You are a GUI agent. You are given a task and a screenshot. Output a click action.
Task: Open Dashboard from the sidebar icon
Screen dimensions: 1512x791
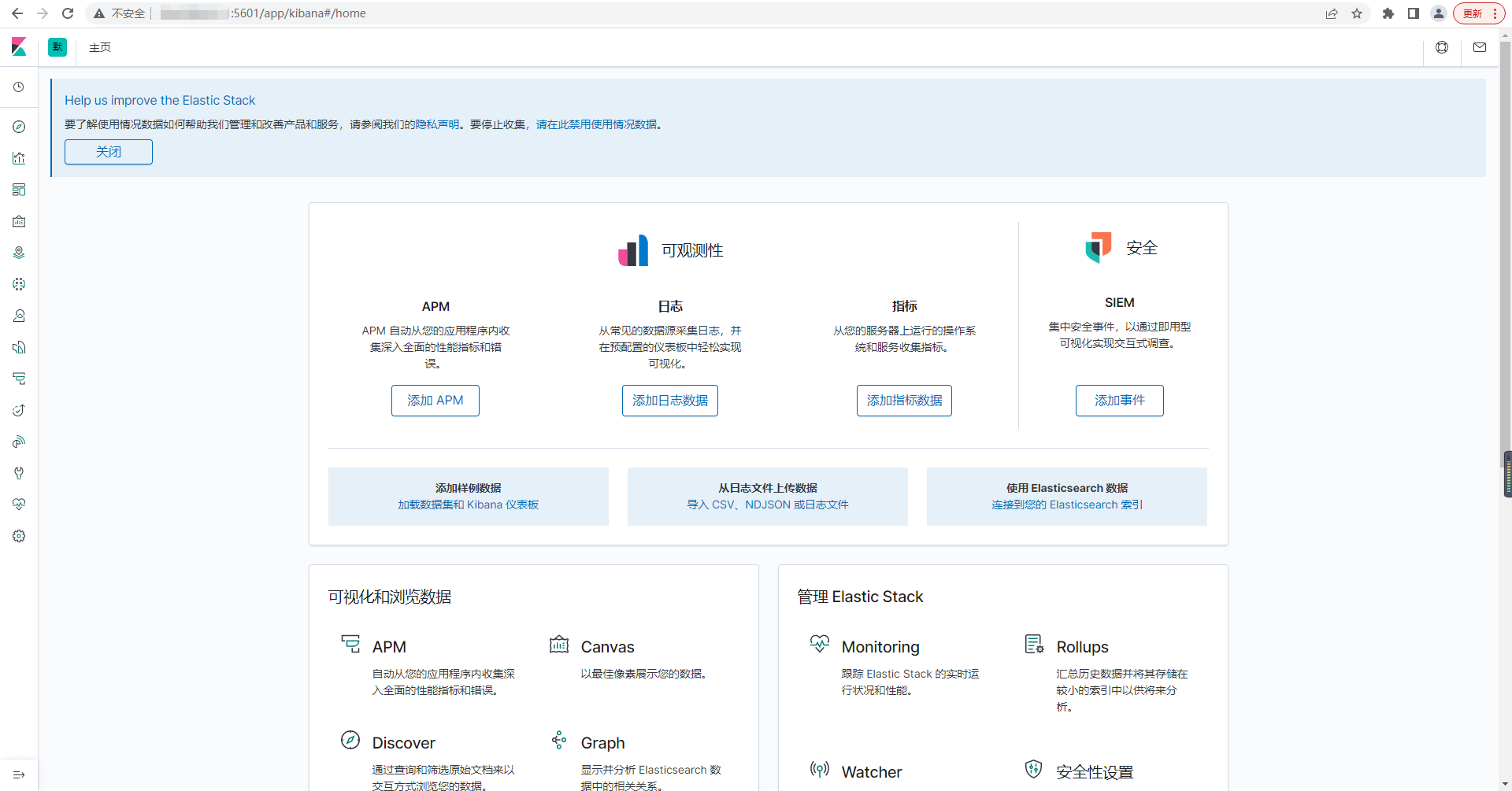pos(19,190)
